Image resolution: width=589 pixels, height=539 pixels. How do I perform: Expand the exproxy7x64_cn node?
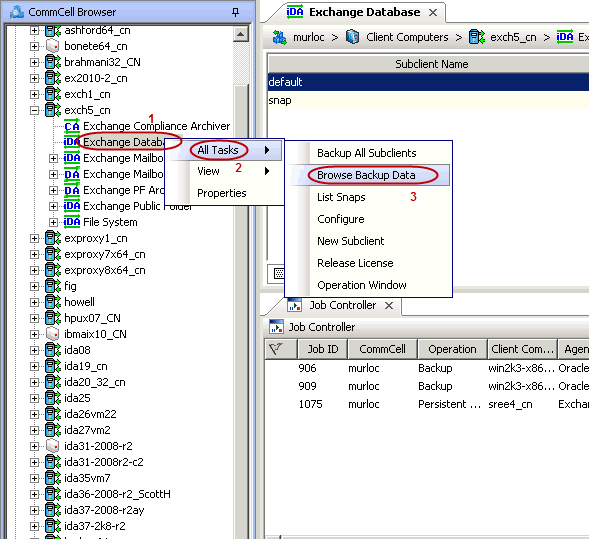pos(34,254)
